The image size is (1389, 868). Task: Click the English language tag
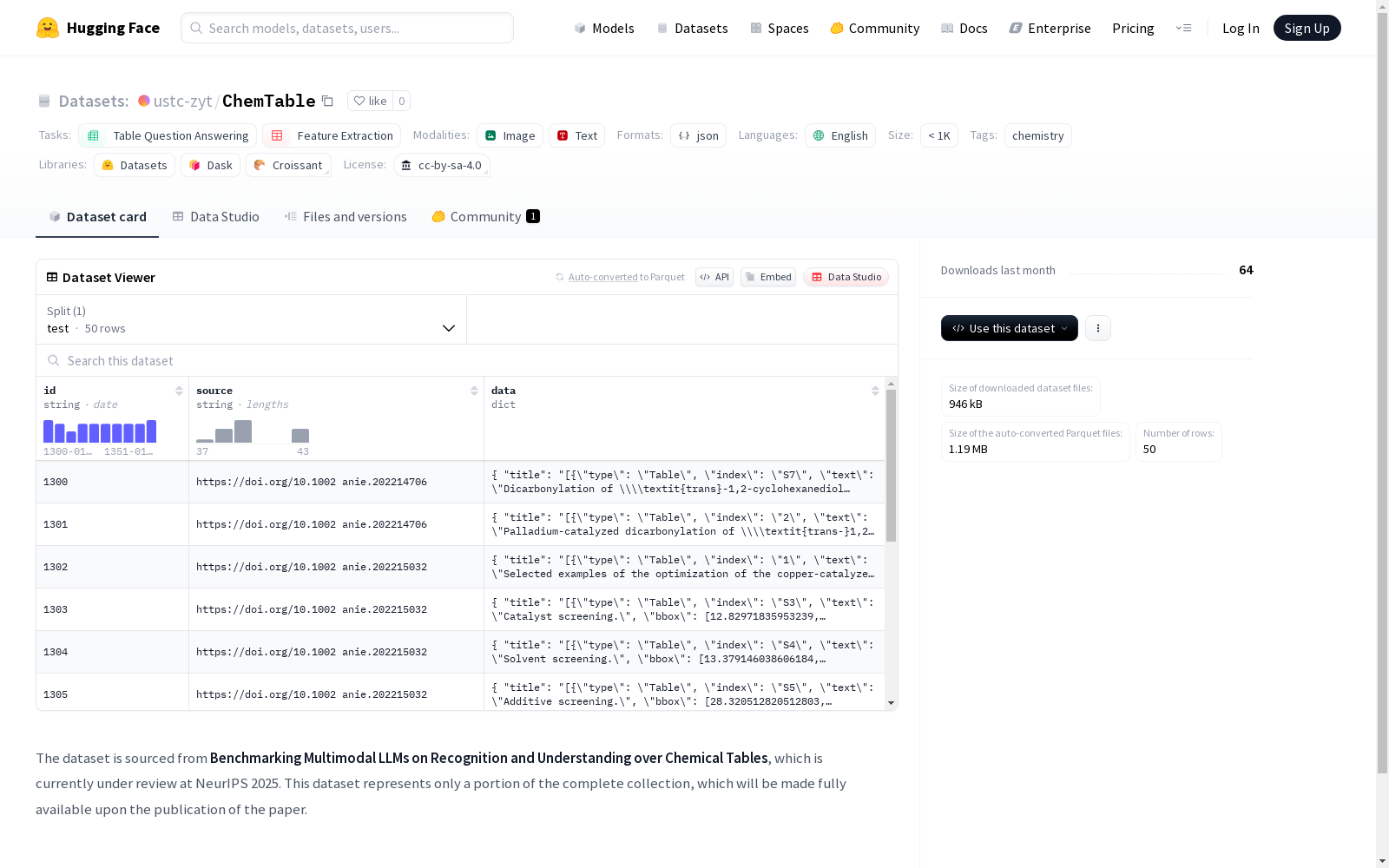tap(839, 135)
